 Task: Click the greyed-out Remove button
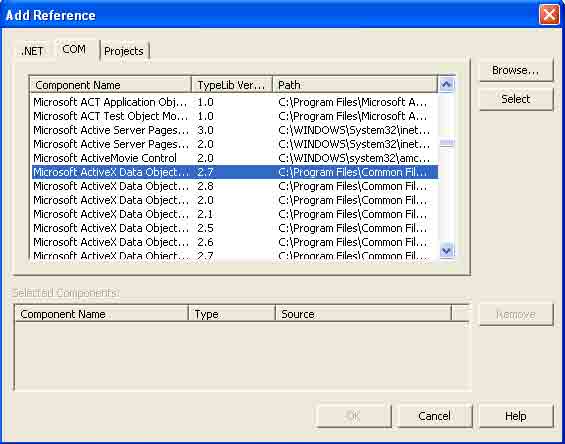[516, 315]
